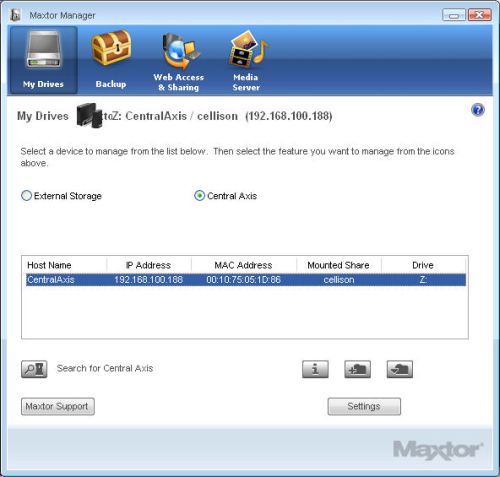
Task: Click the Maxtor Manager title bar icon
Action: point(15,15)
